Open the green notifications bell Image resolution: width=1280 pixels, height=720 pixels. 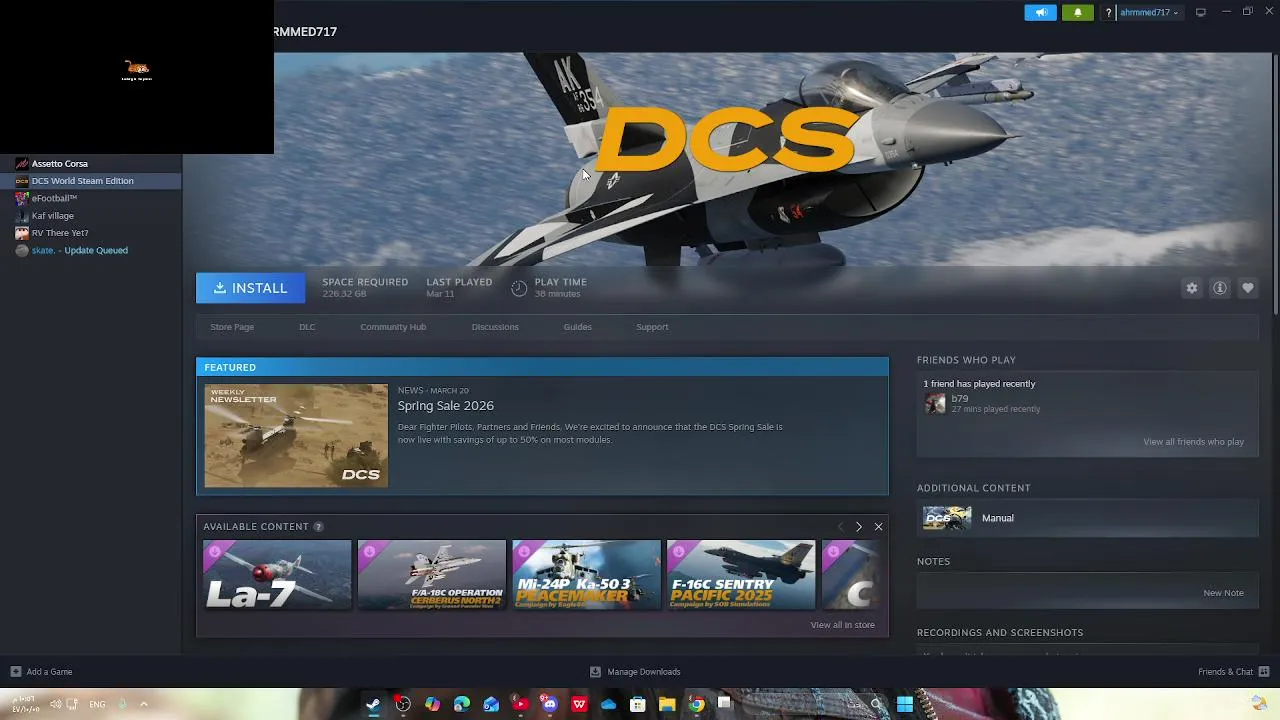[1077, 13]
